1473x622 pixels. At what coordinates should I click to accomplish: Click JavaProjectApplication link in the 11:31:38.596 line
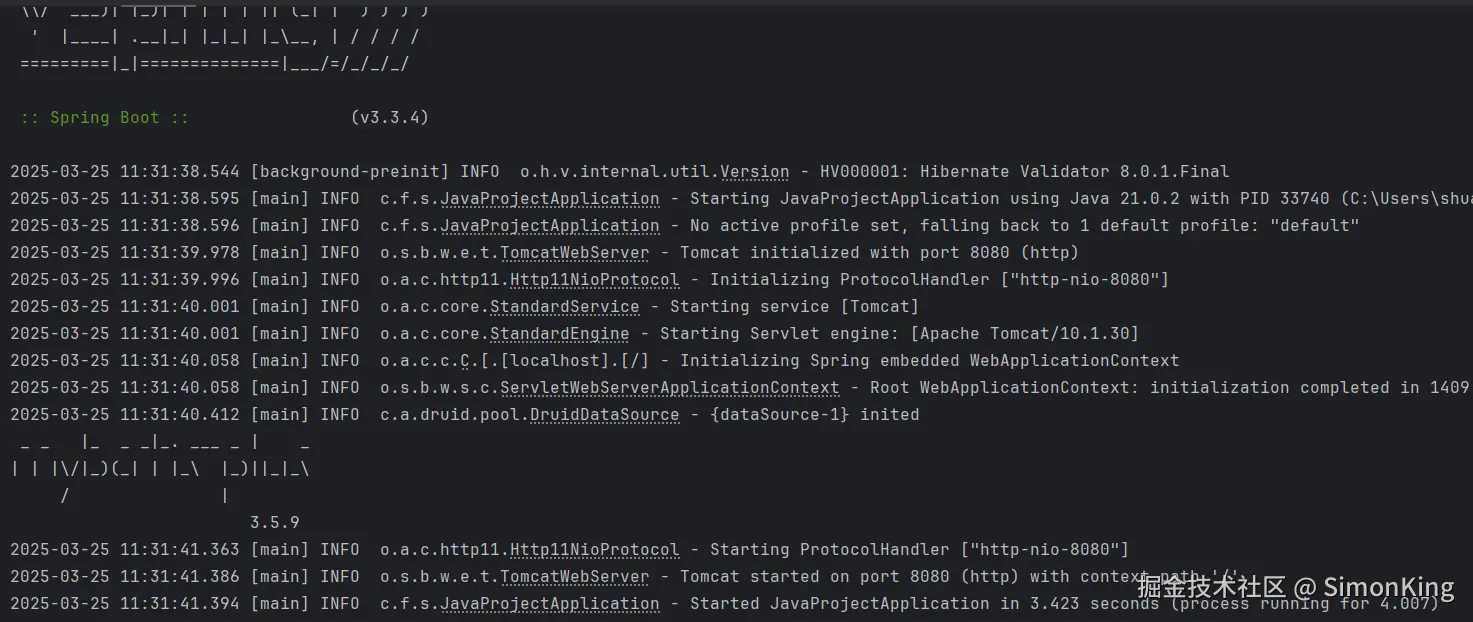tap(550, 226)
